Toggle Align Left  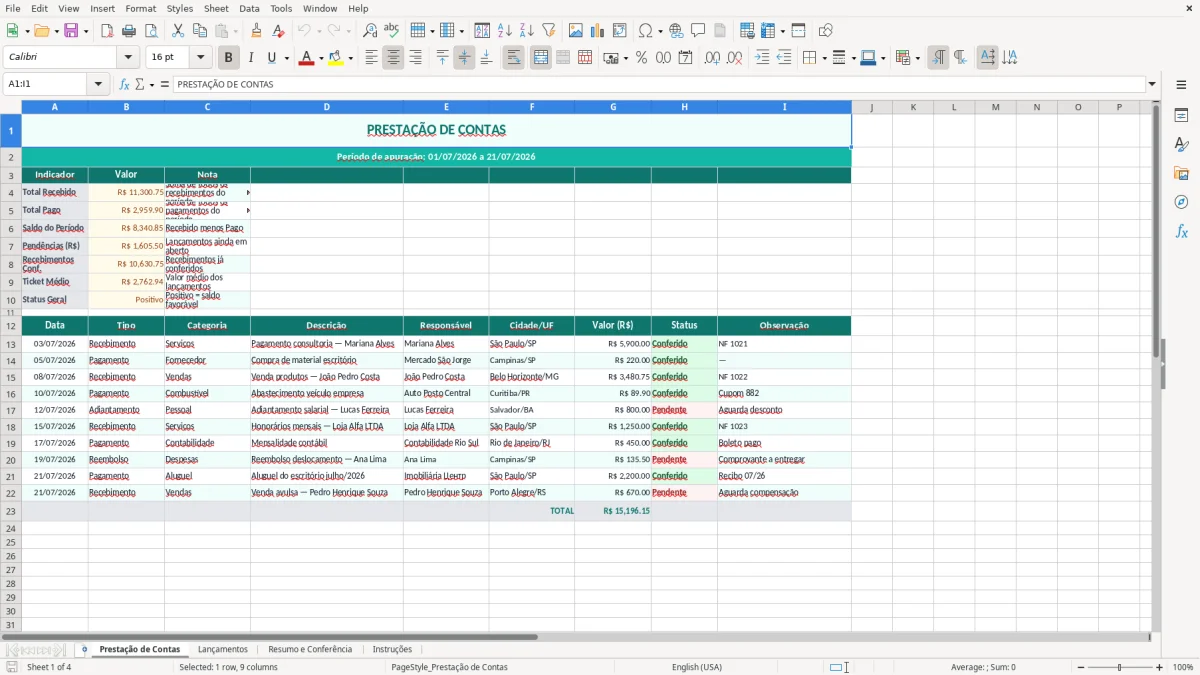(x=371, y=58)
